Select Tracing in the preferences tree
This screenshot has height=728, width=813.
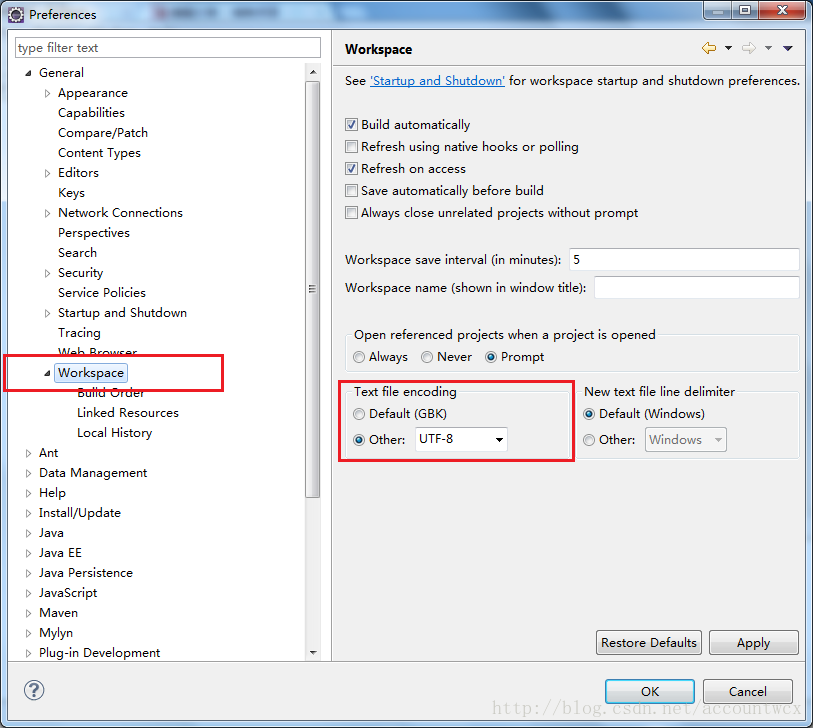79,333
